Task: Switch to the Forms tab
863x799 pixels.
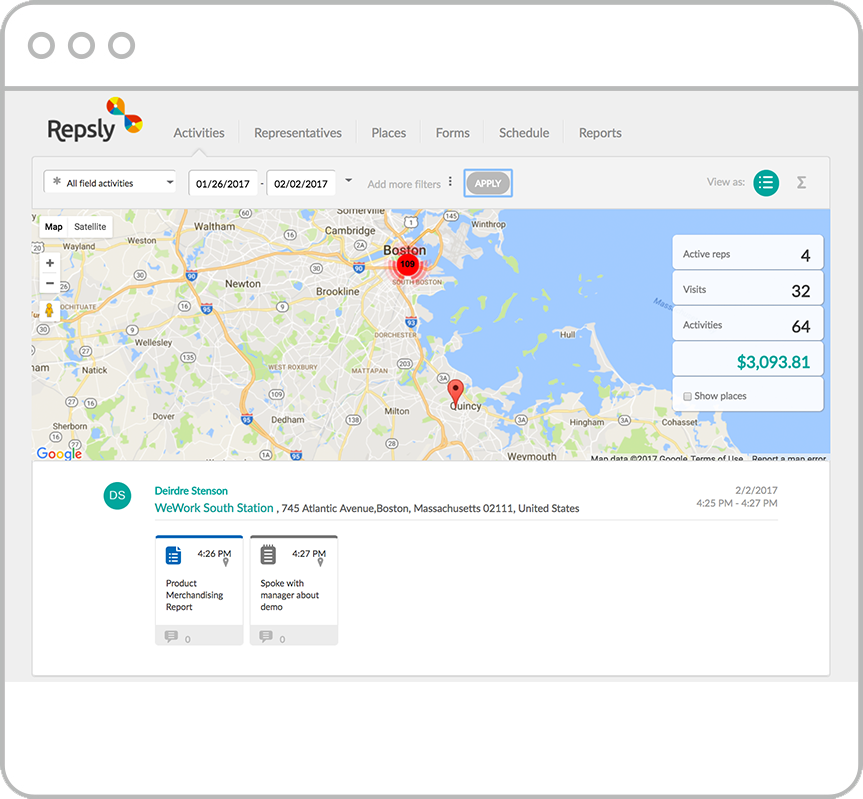Action: pos(452,133)
